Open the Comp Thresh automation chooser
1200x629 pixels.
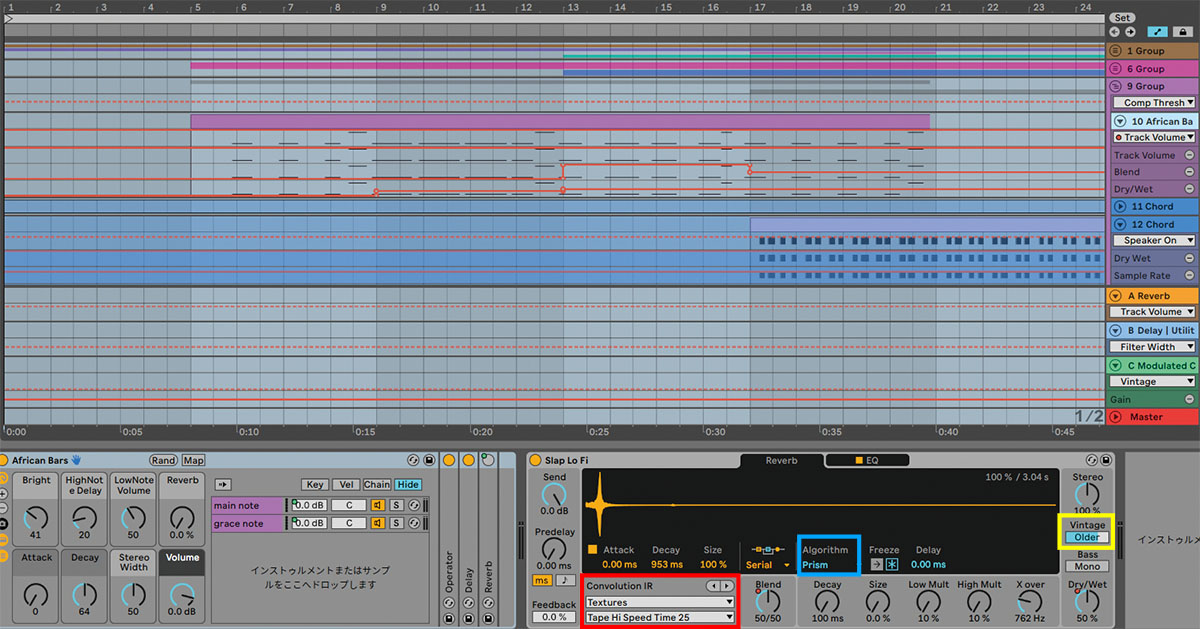[x=1154, y=103]
